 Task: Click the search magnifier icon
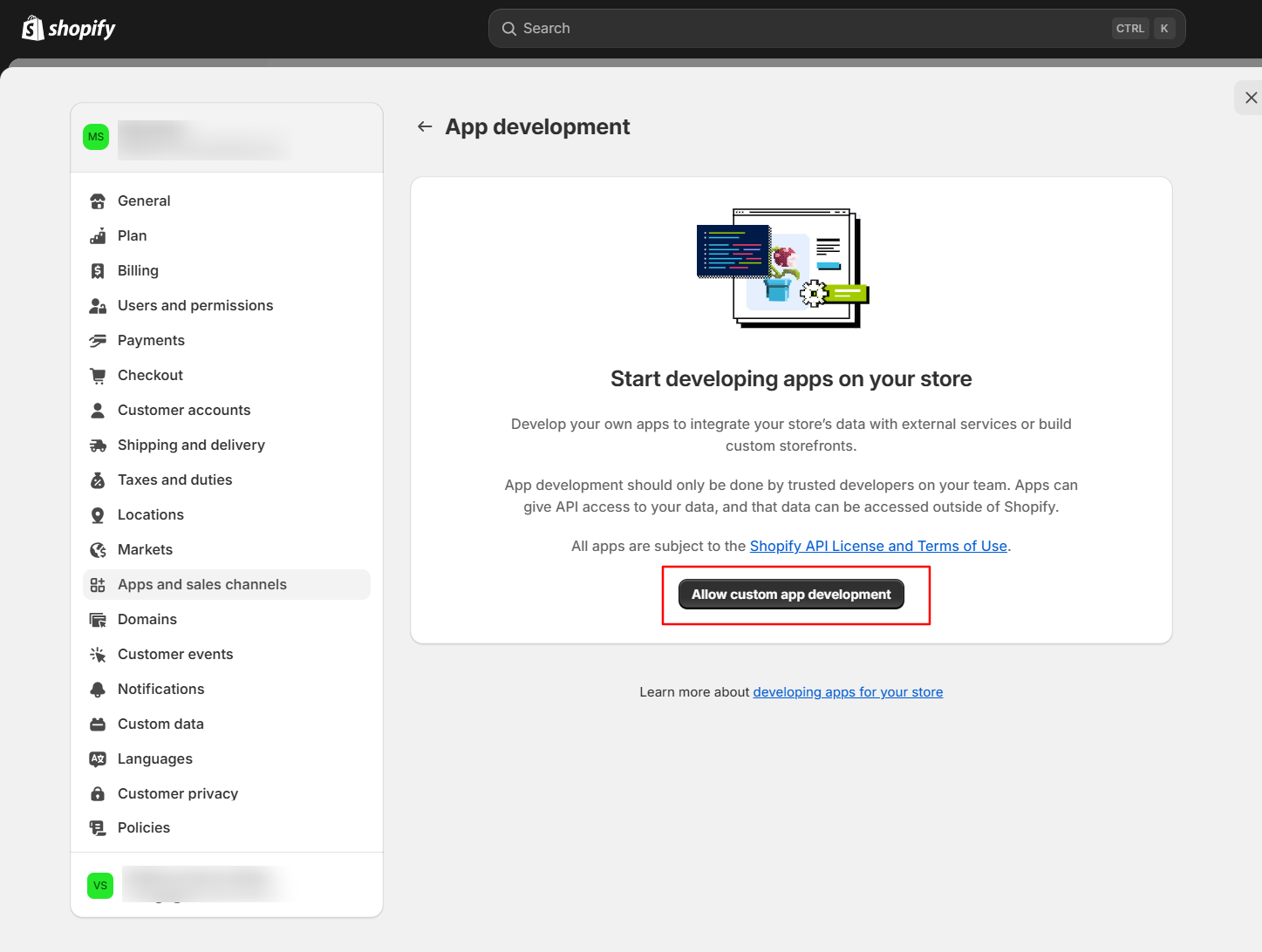(x=509, y=29)
